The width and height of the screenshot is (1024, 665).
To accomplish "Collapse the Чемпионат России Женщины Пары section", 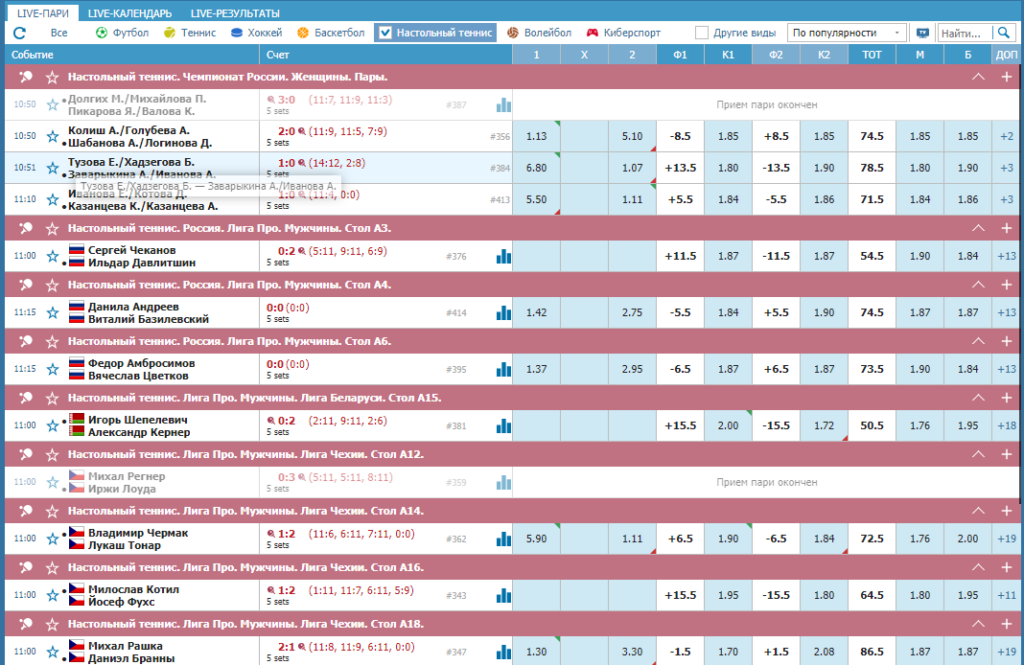I will 978,77.
